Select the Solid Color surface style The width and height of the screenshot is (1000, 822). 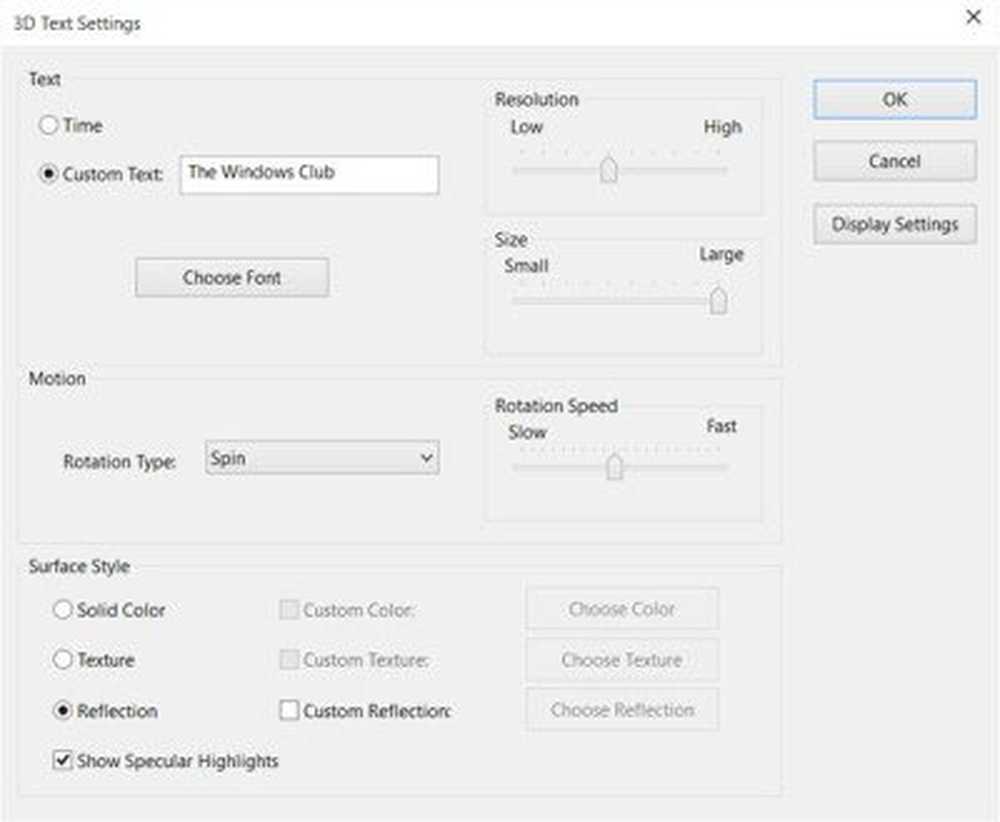(63, 609)
